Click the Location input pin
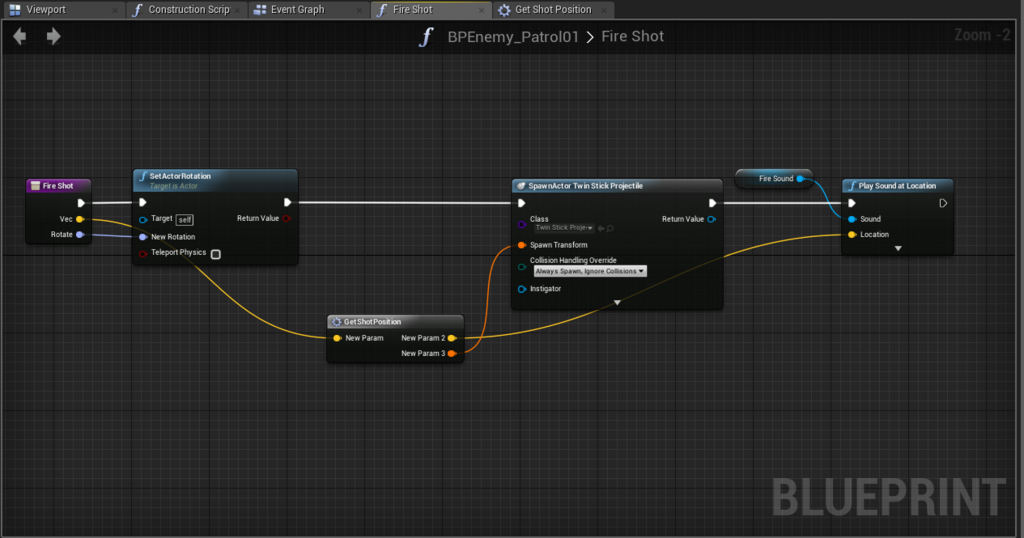Screen dimensions: 1024x538 coord(852,234)
